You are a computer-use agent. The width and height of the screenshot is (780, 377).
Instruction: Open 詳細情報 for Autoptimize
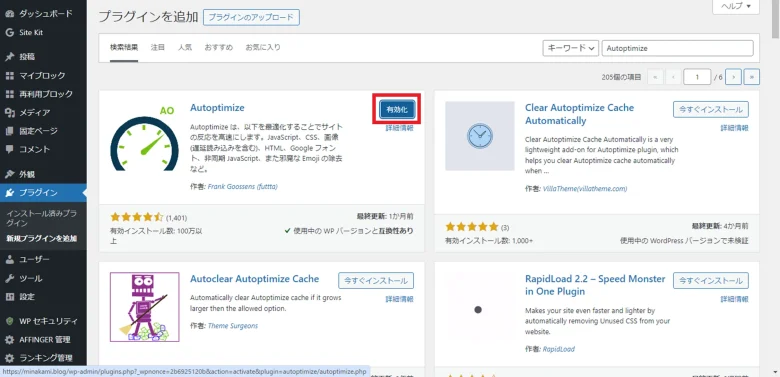pos(399,128)
